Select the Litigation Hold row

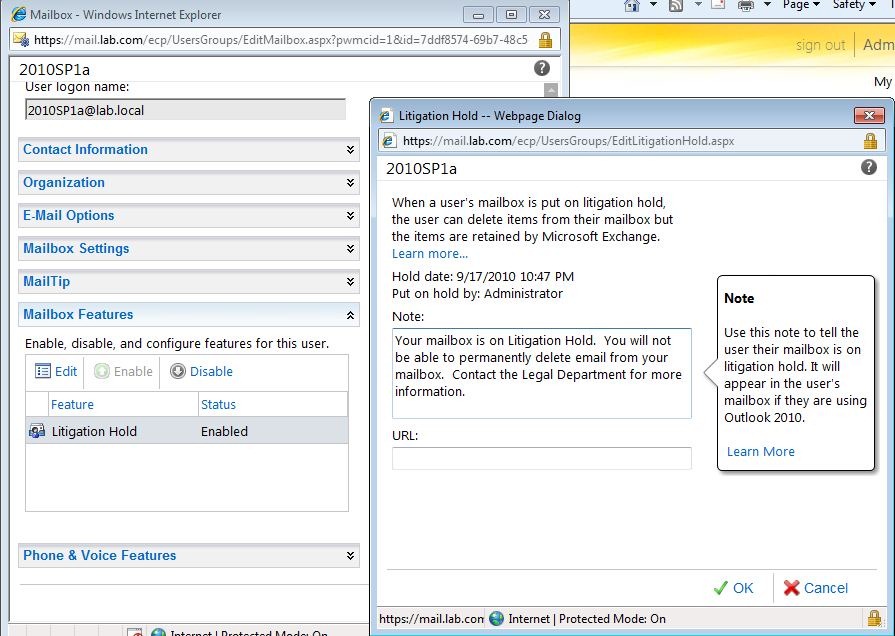click(187, 431)
